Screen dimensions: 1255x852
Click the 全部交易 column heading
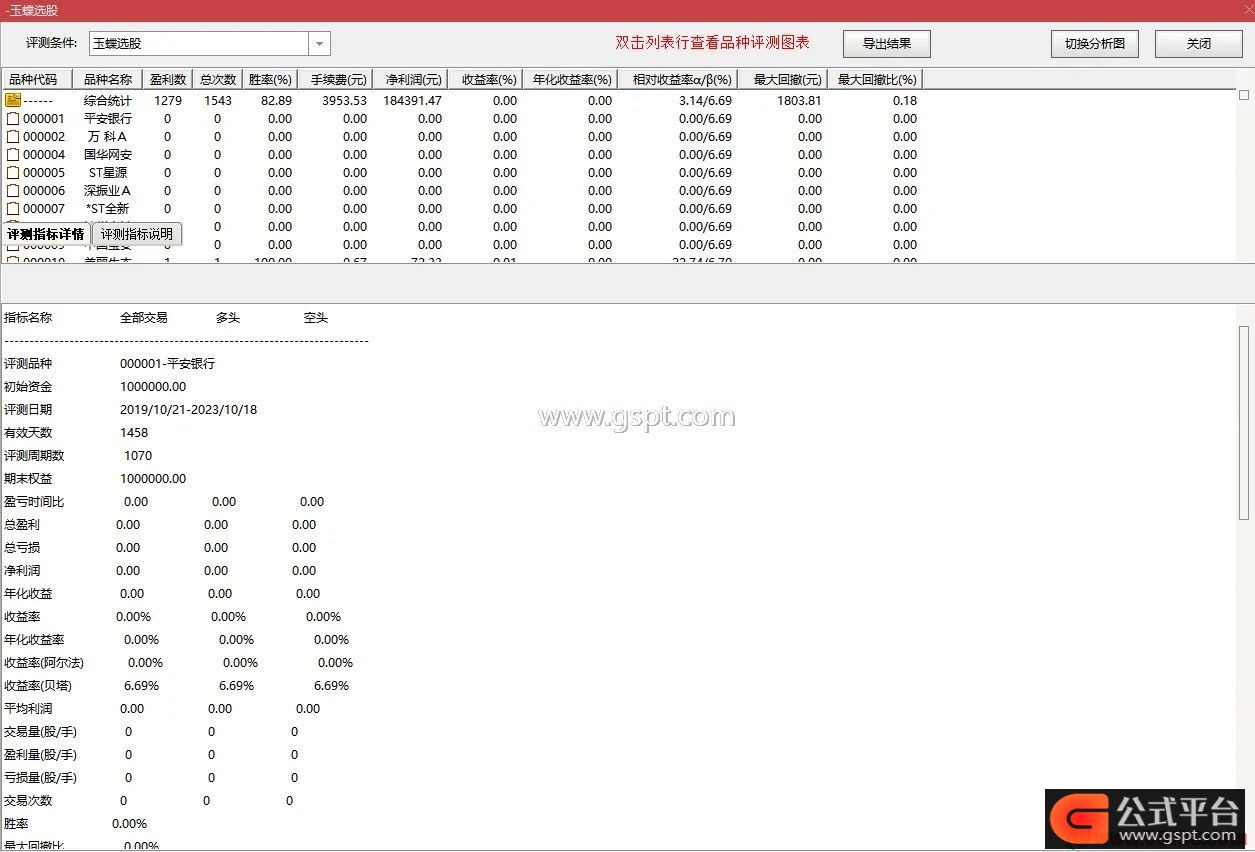pos(144,317)
